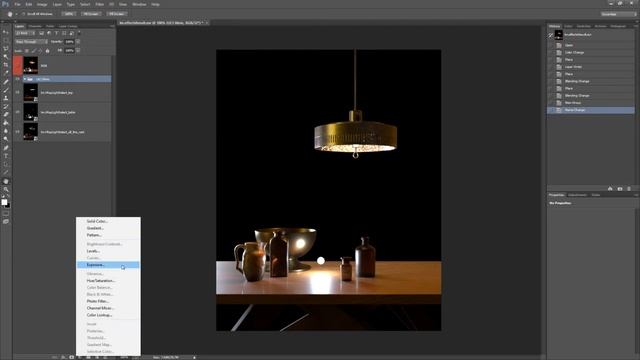Create new snapshot in History panel
This screenshot has height=360, width=640.
click(x=620, y=189)
